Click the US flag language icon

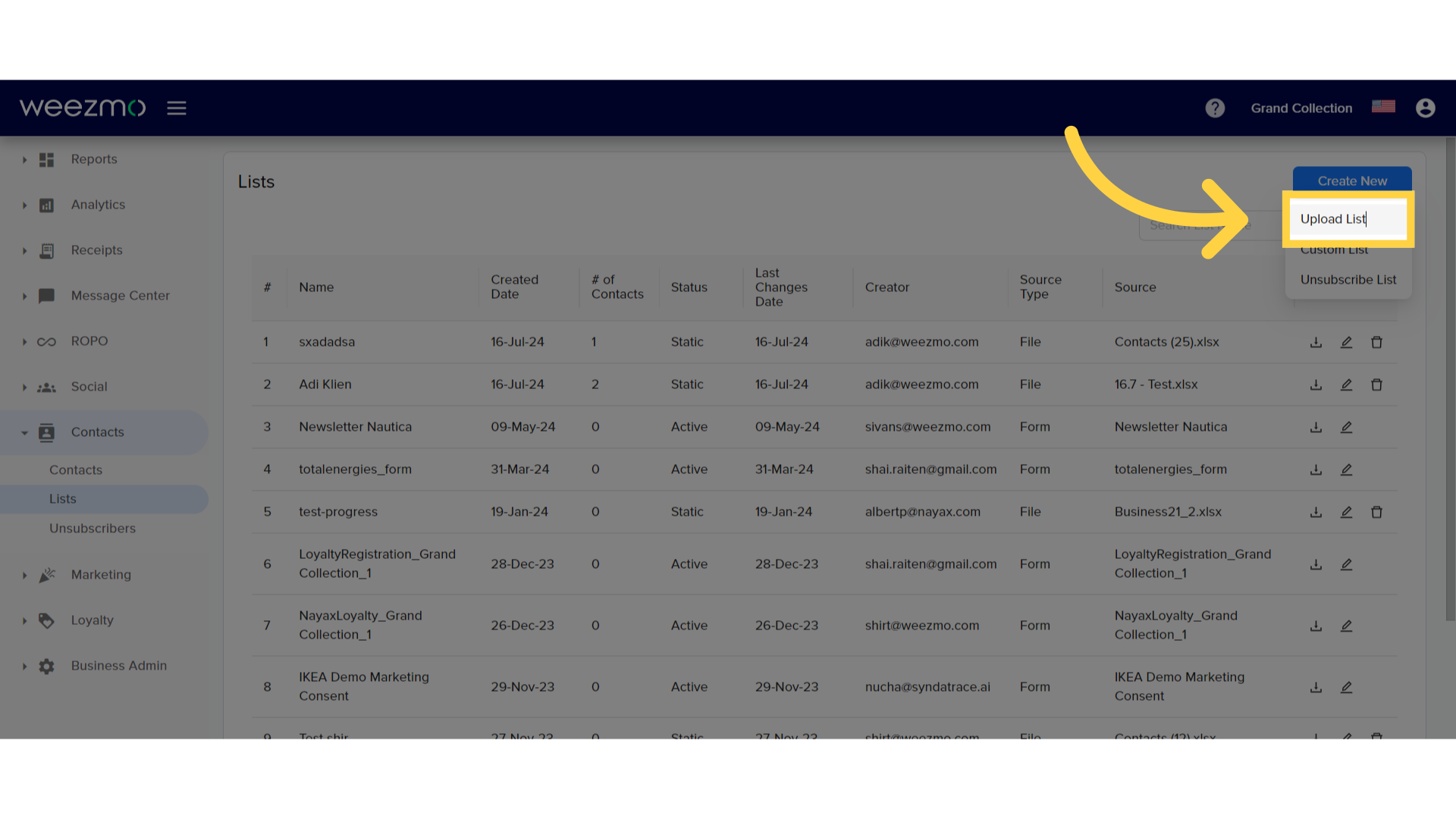[x=1383, y=107]
